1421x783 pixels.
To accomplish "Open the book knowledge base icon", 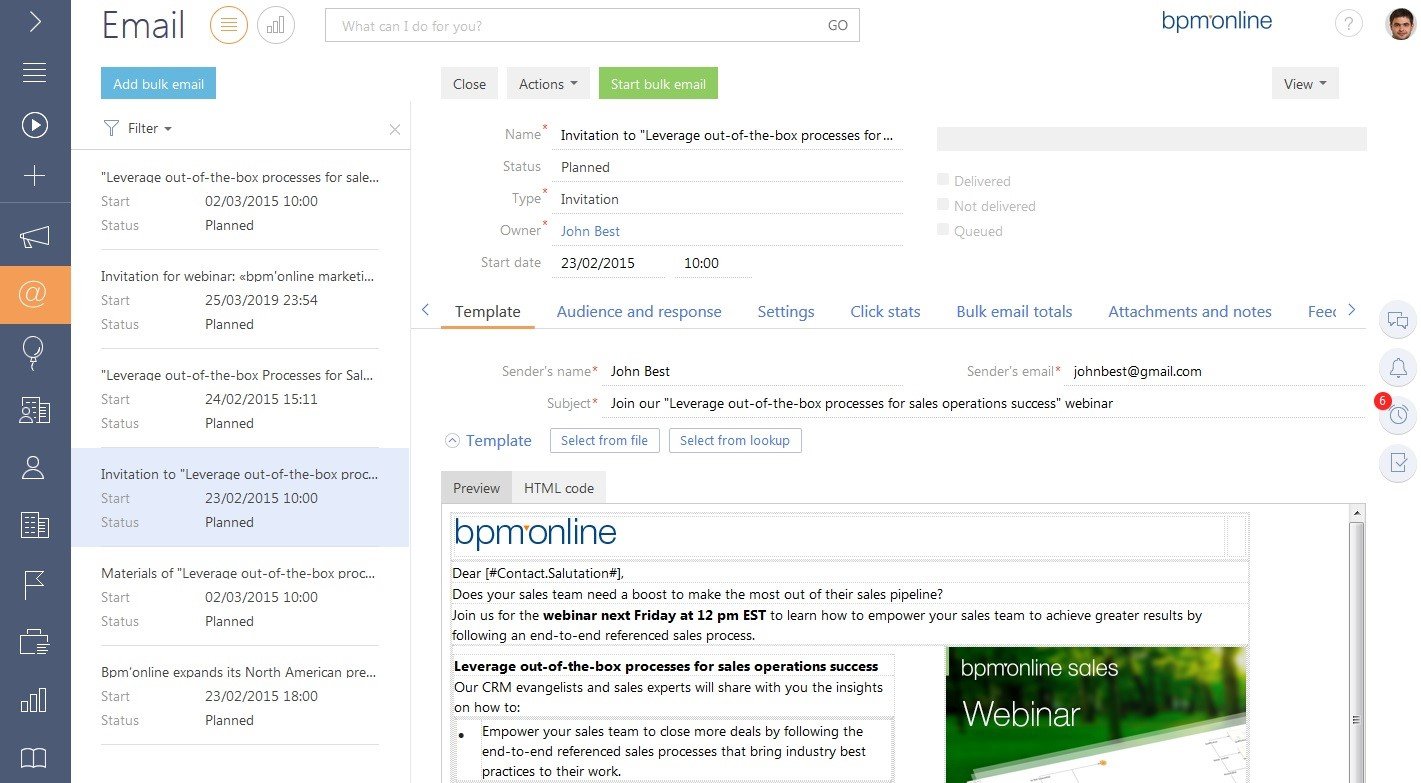I will tap(35, 757).
